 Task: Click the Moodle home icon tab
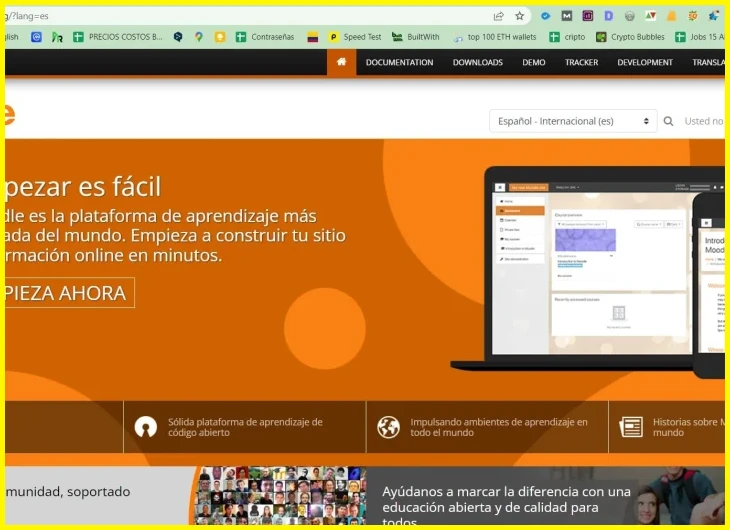point(341,62)
